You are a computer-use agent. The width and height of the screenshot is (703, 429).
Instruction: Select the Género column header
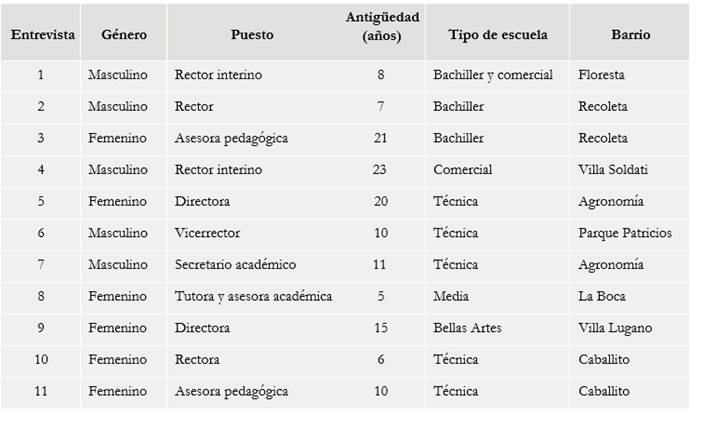[124, 34]
